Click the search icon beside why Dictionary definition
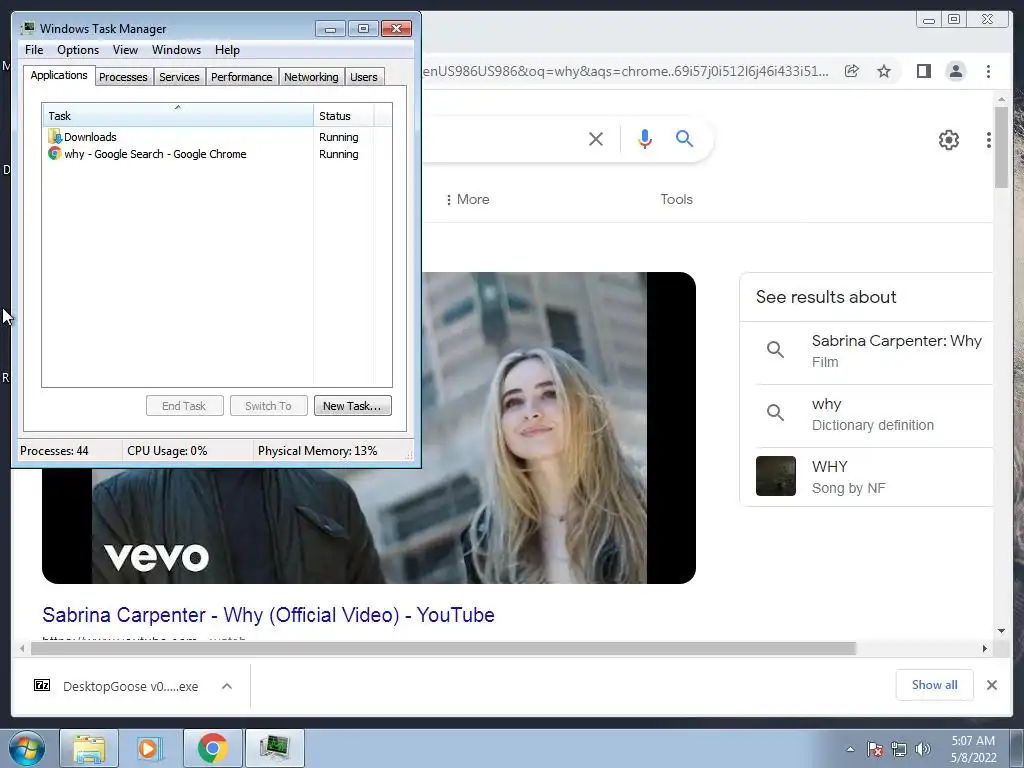The width and height of the screenshot is (1024, 768). pos(775,412)
